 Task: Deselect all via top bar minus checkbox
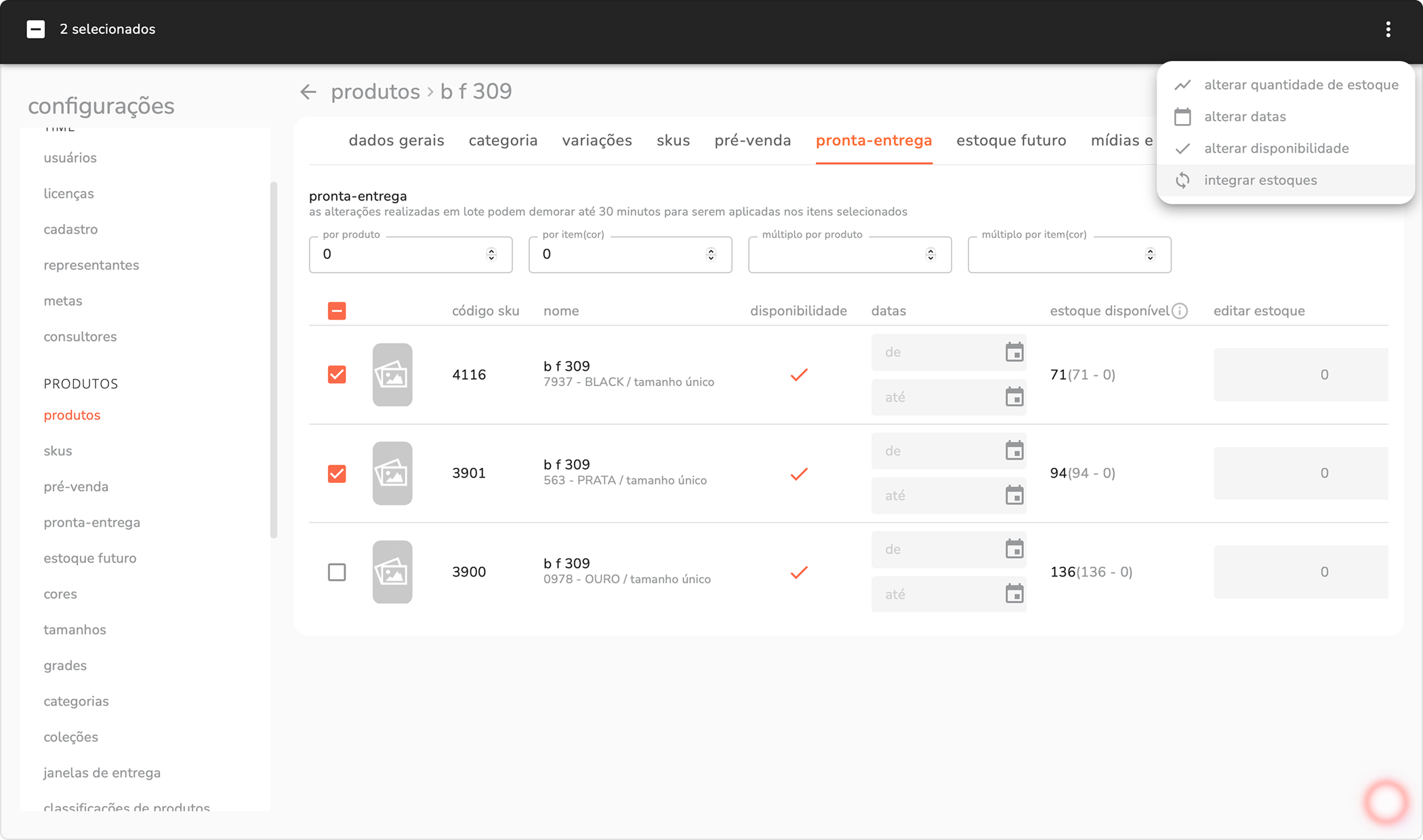pyautogui.click(x=36, y=29)
